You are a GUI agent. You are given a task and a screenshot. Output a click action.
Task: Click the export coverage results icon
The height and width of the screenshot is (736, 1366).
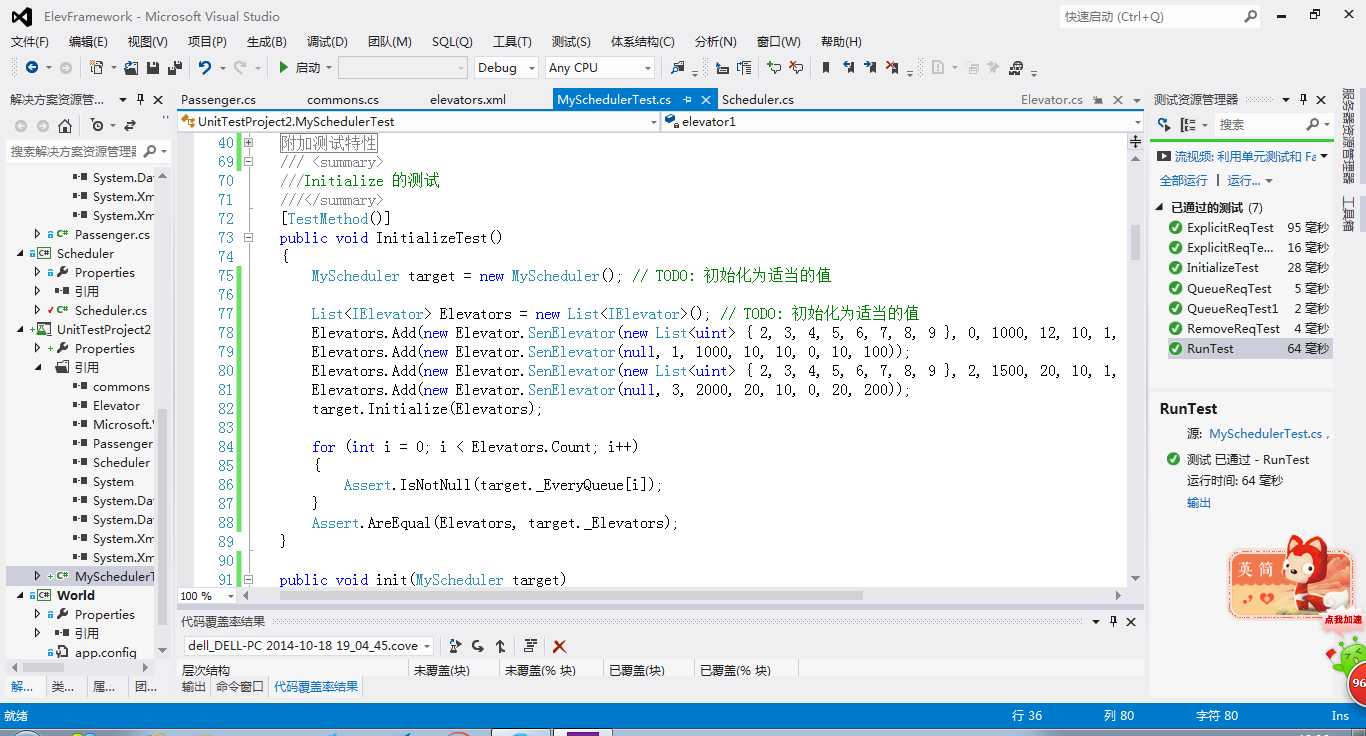click(x=456, y=646)
